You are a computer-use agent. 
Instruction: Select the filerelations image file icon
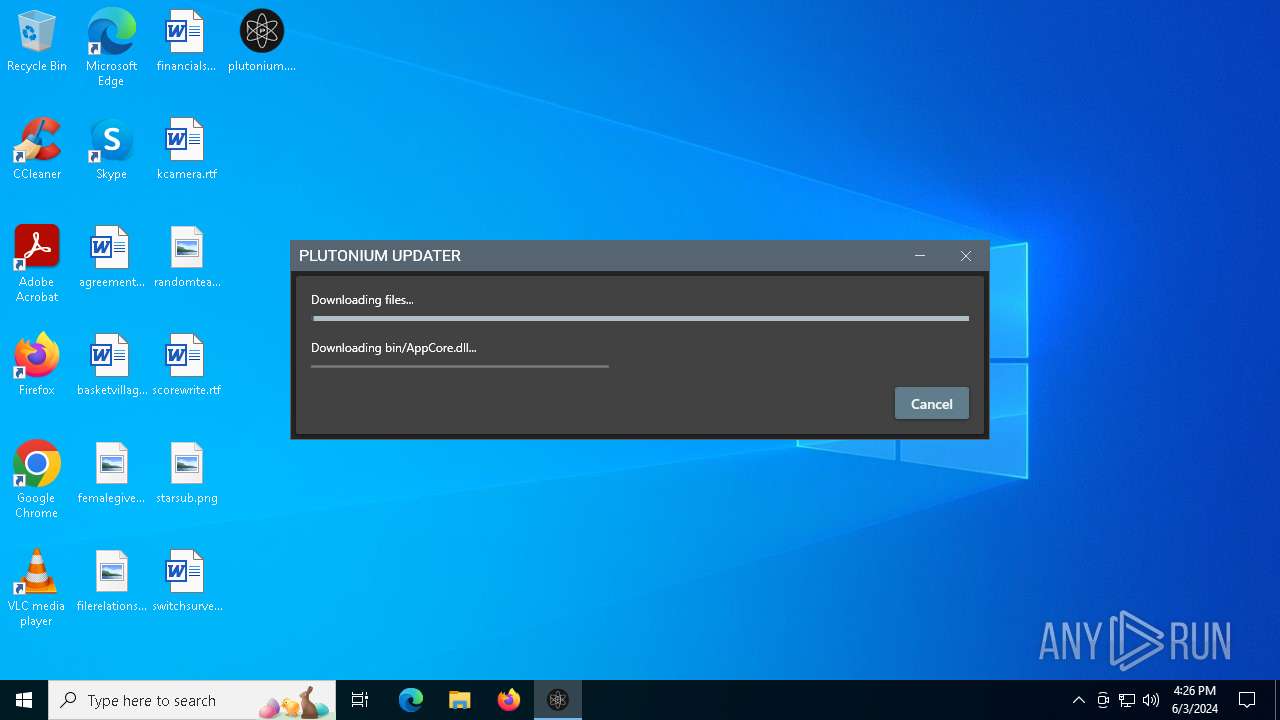(x=111, y=582)
